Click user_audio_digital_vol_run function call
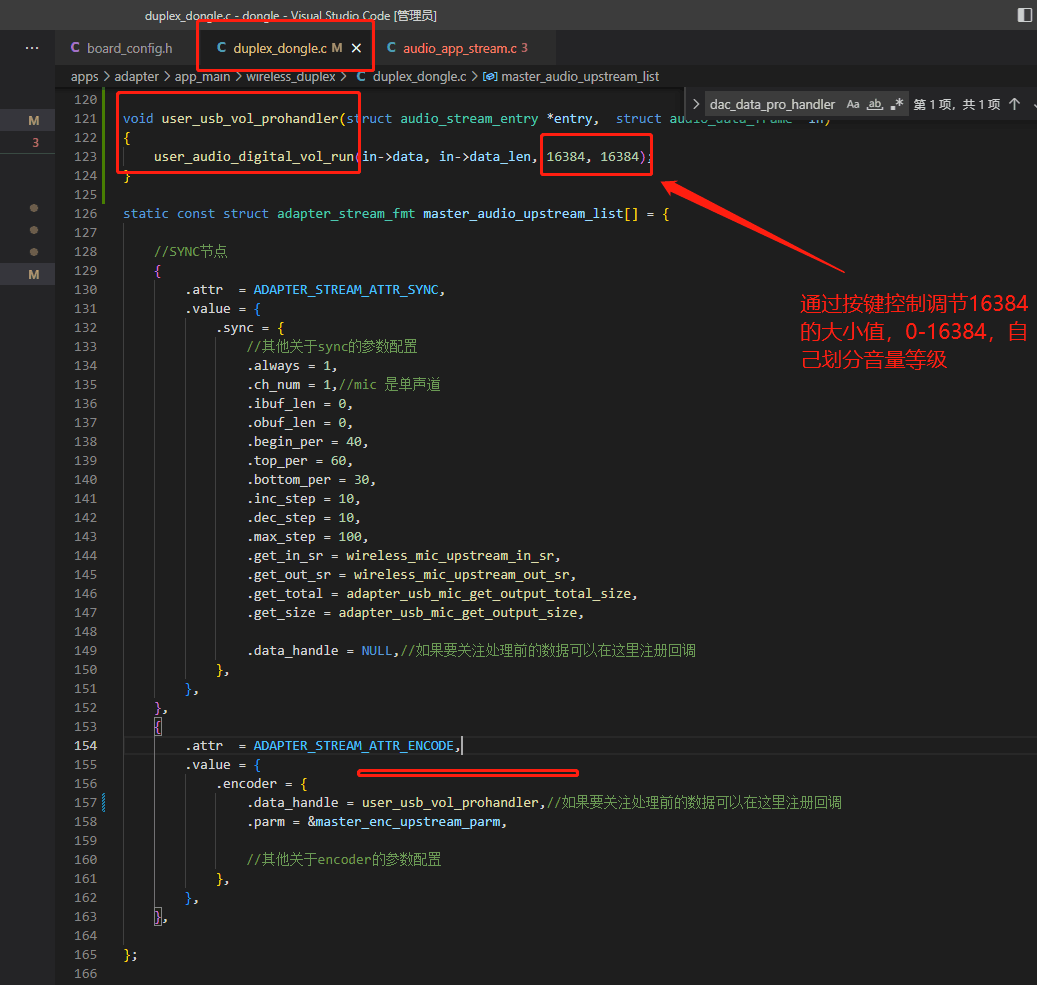This screenshot has height=985, width=1037. pos(254,157)
